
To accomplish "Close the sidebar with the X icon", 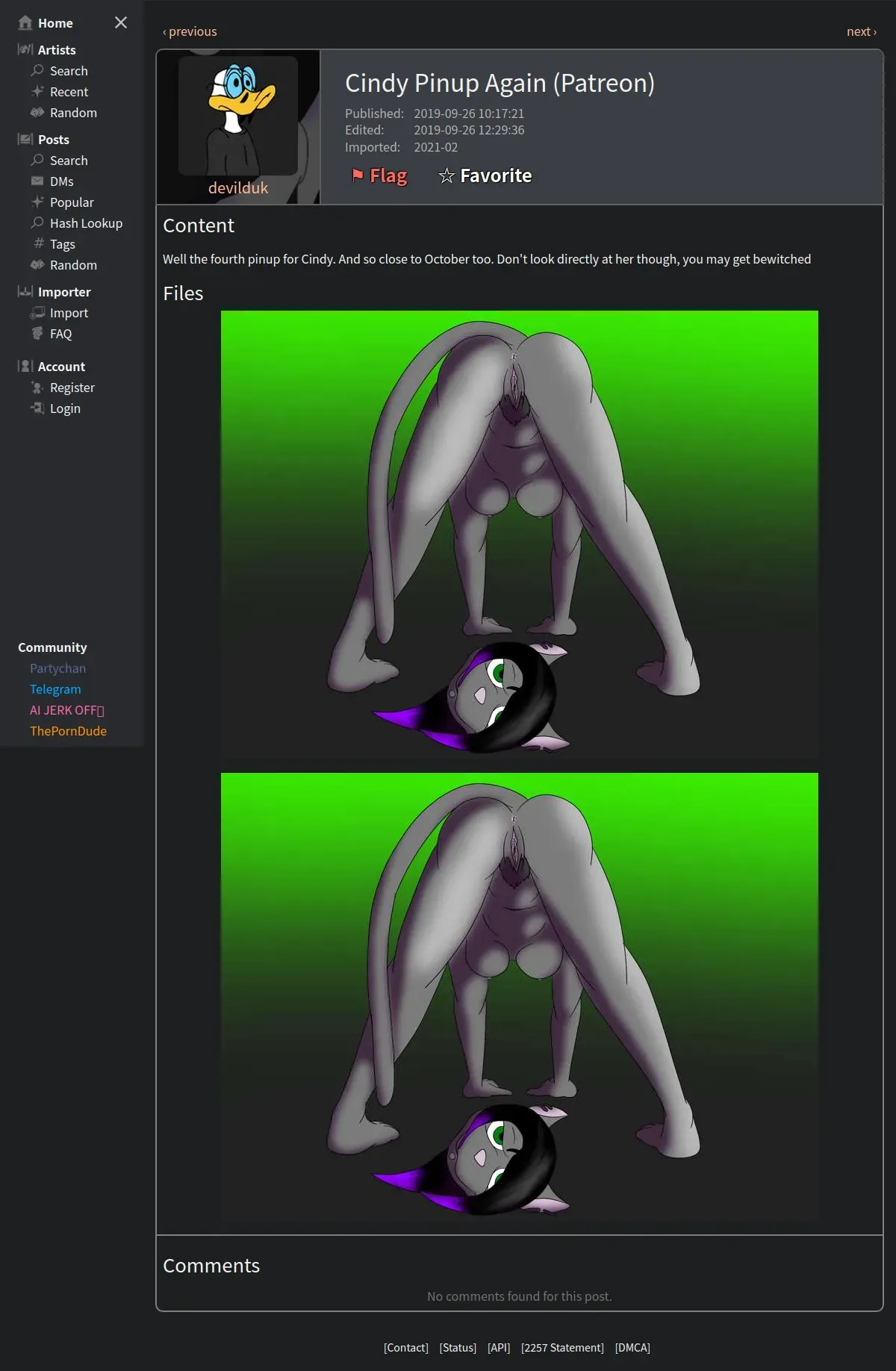I will tap(121, 22).
